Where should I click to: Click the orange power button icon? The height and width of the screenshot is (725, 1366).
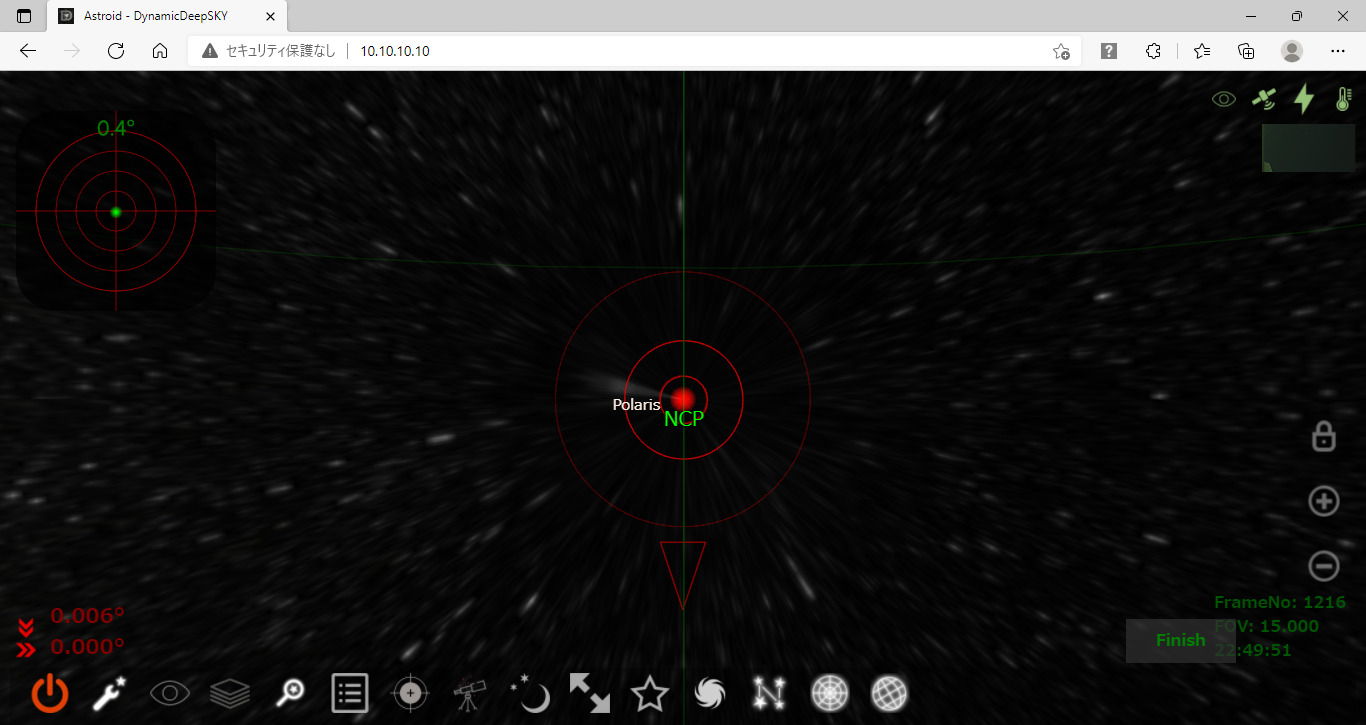(50, 693)
